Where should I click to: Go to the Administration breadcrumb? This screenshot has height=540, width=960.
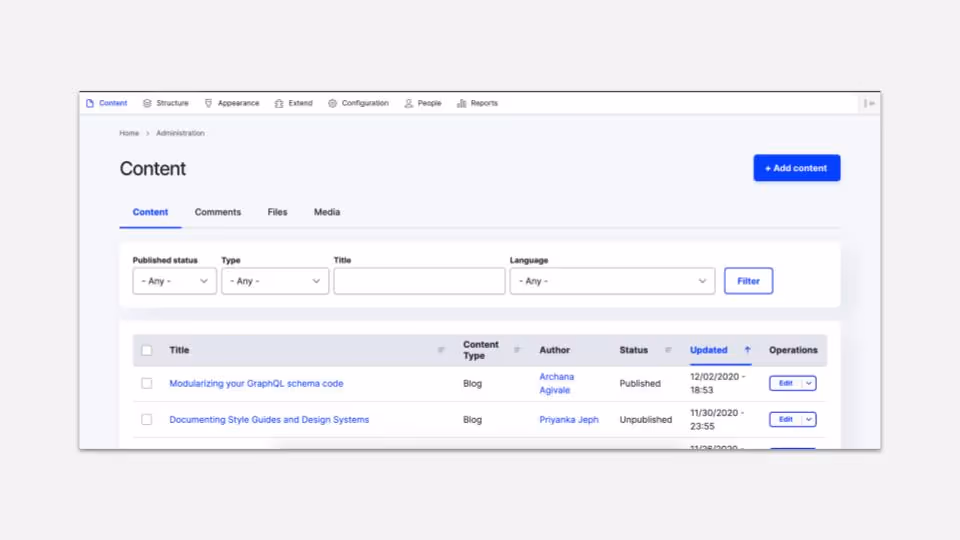180,133
